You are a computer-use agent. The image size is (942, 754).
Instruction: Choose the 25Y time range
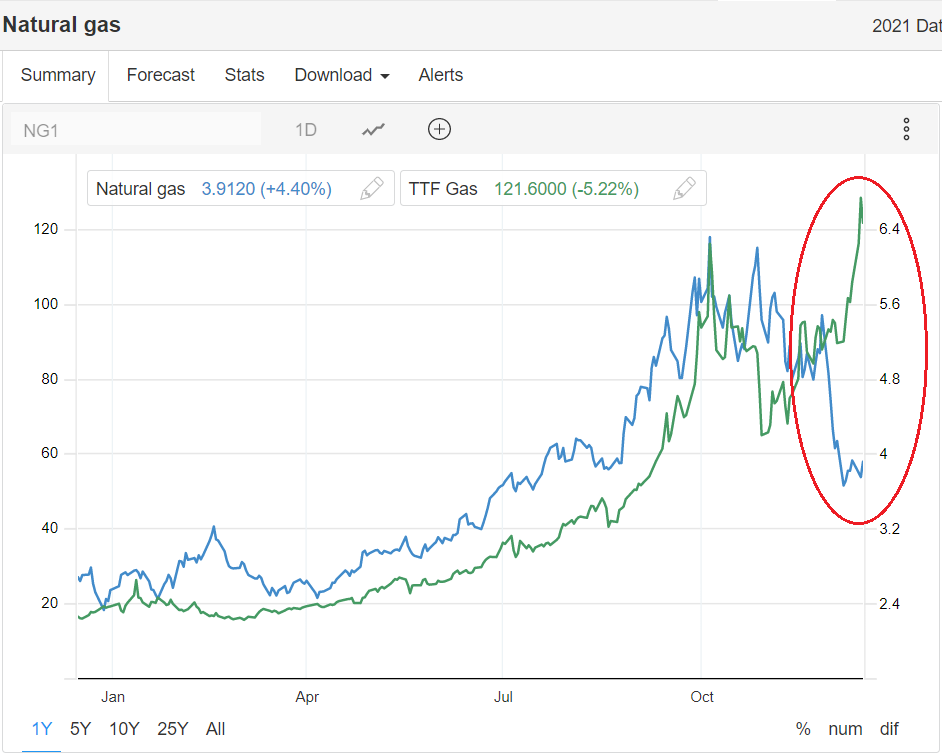(x=173, y=729)
